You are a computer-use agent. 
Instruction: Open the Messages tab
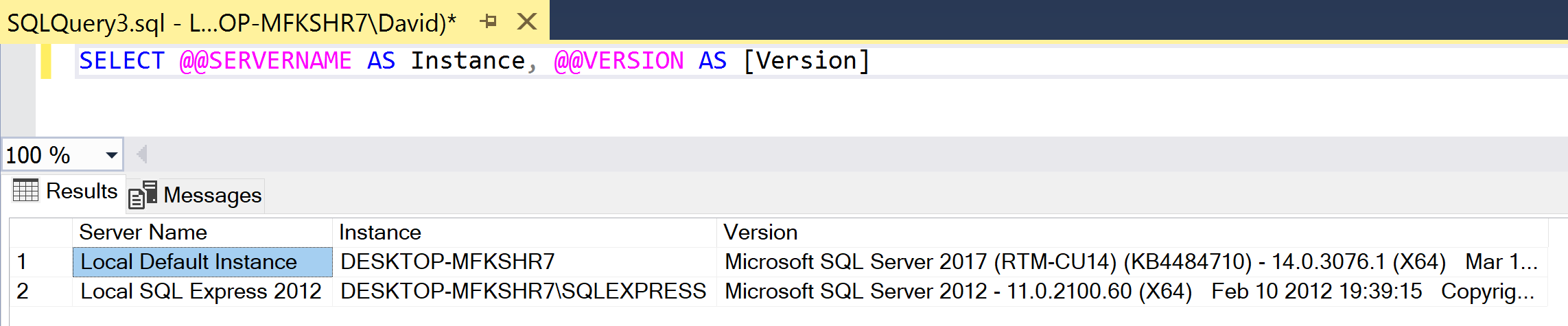coord(196,196)
